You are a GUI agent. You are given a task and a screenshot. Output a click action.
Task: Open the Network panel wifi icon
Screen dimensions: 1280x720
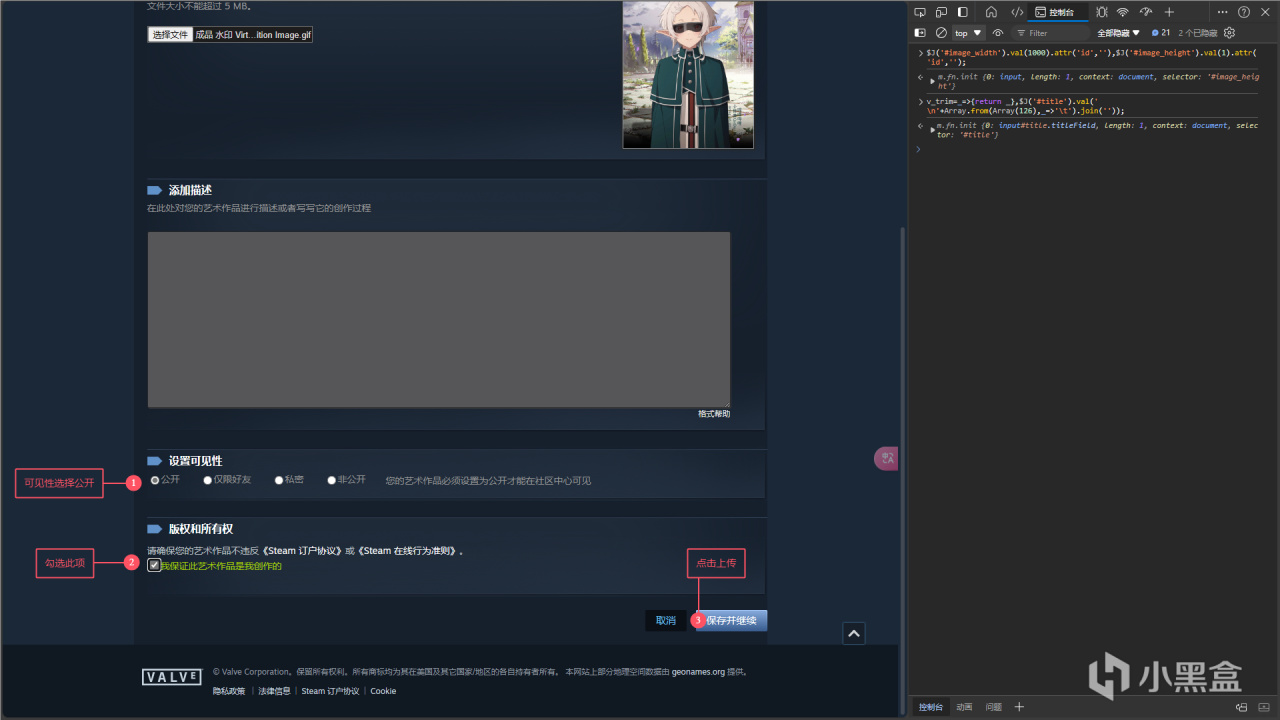1123,12
